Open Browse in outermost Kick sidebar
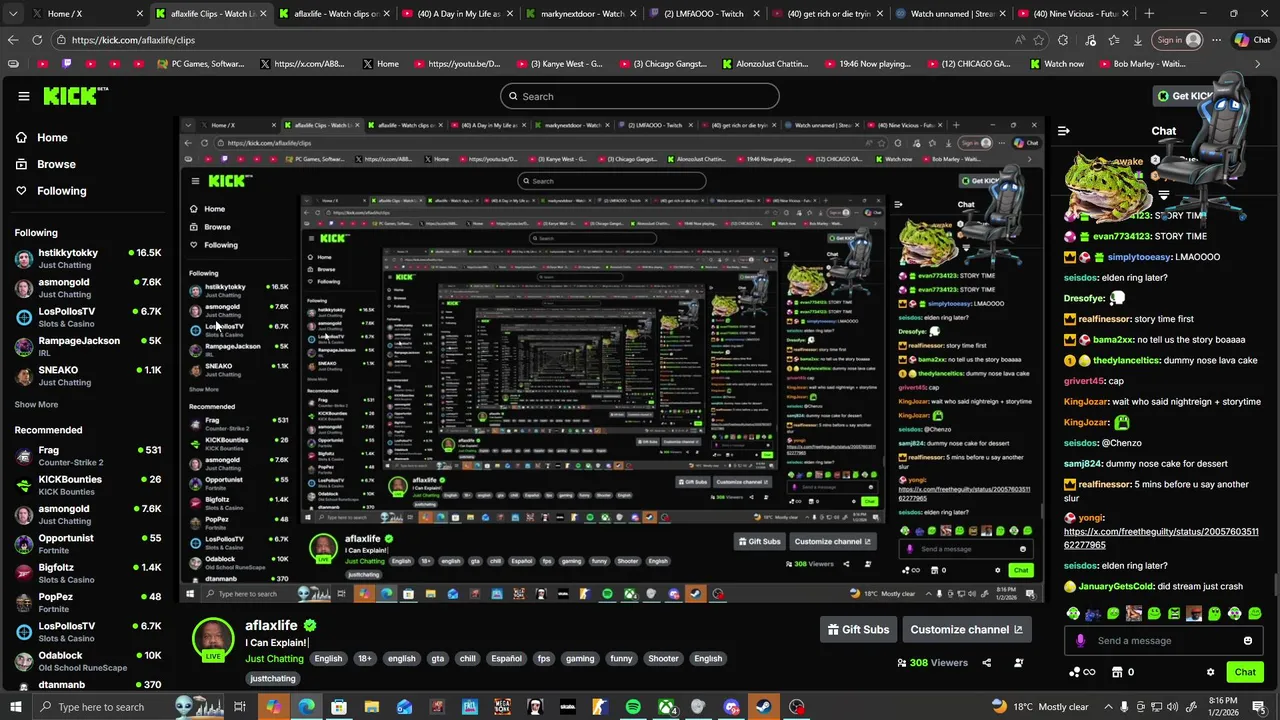This screenshot has height=720, width=1280. [x=45, y=164]
